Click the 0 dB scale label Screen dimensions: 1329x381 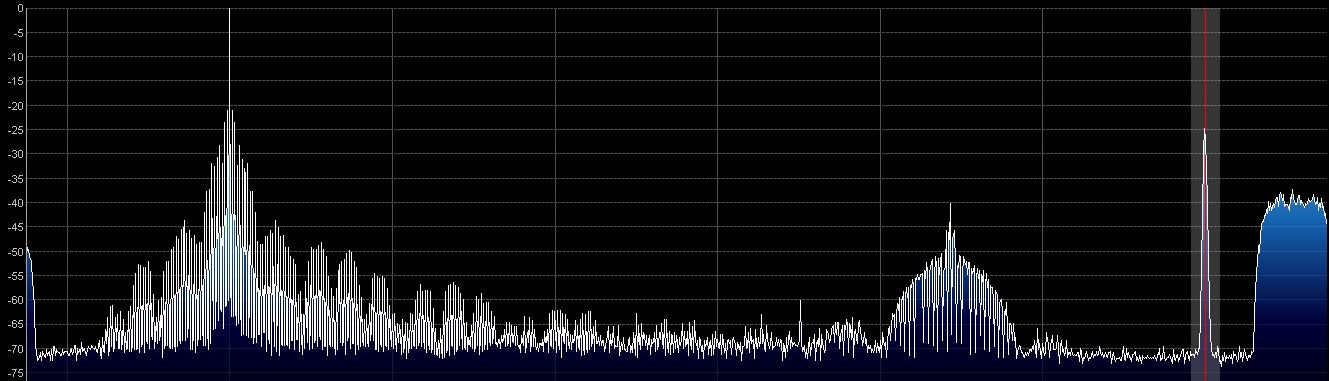[x=20, y=8]
